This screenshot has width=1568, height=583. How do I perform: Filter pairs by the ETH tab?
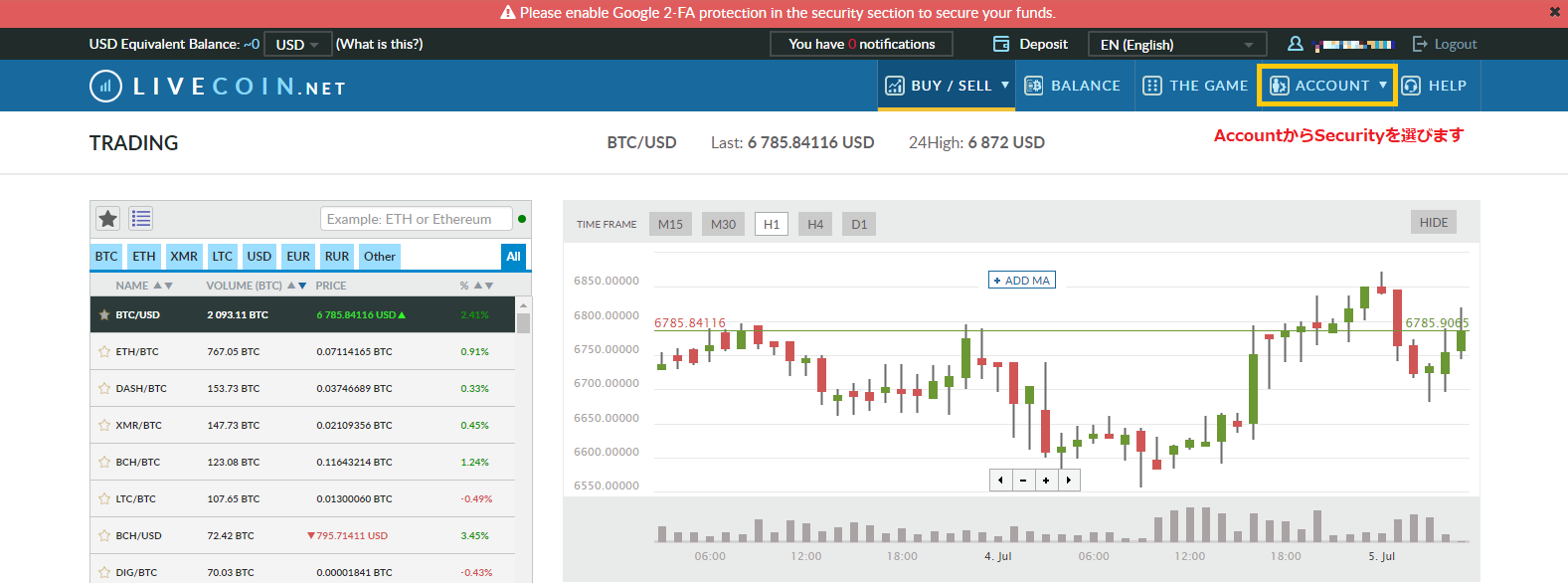(x=144, y=256)
